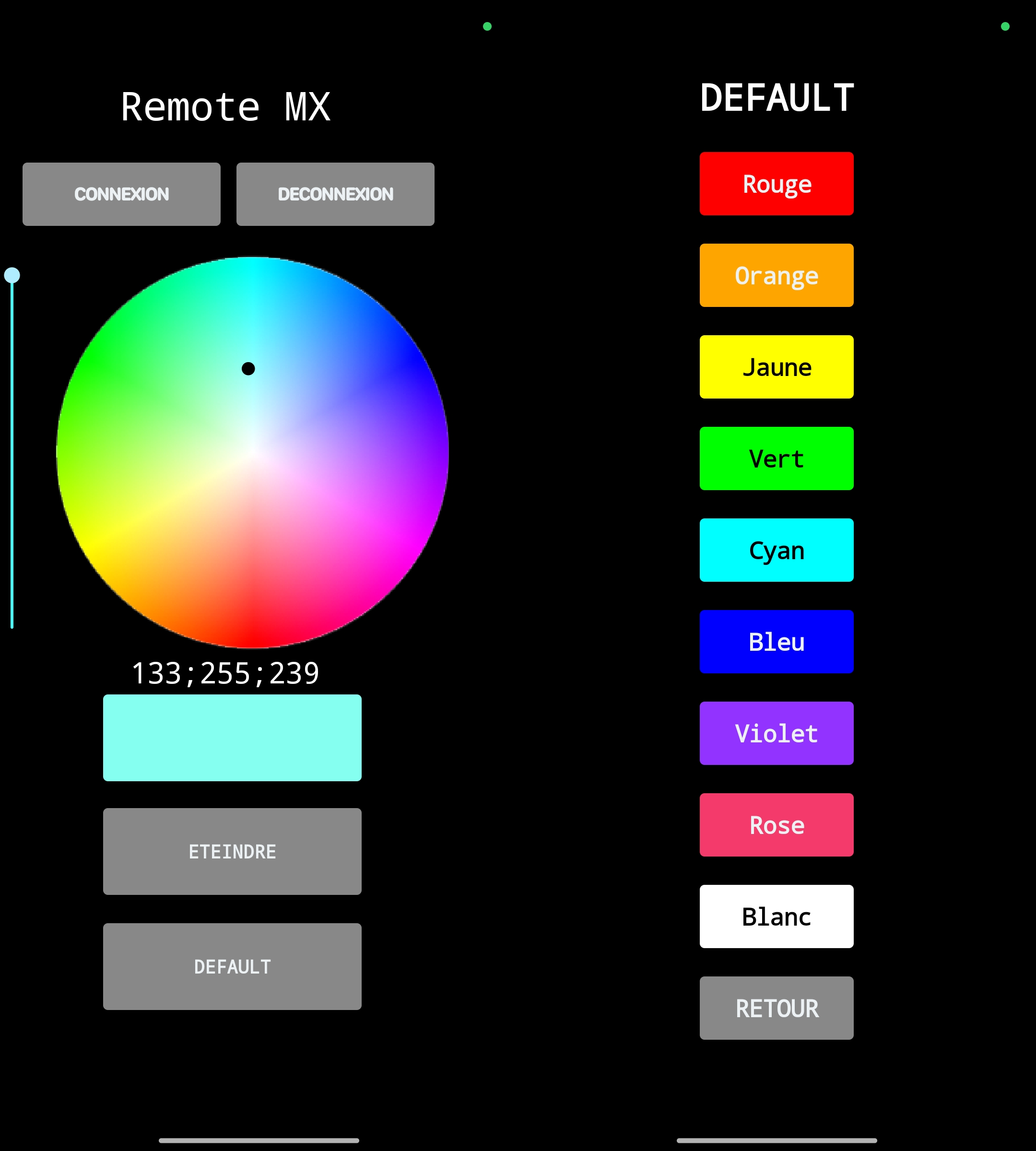Apply the Cyan color preset

tap(776, 550)
